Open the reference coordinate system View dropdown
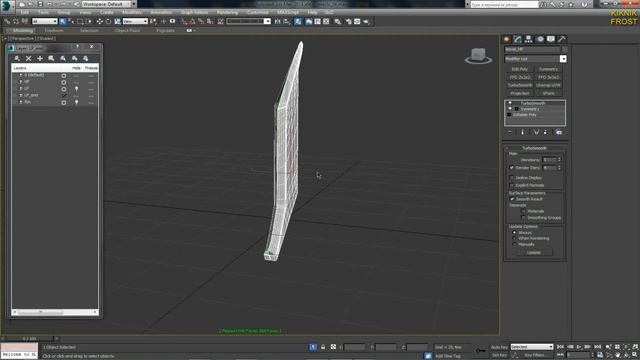Viewport: 640px width, 360px height. coord(135,21)
